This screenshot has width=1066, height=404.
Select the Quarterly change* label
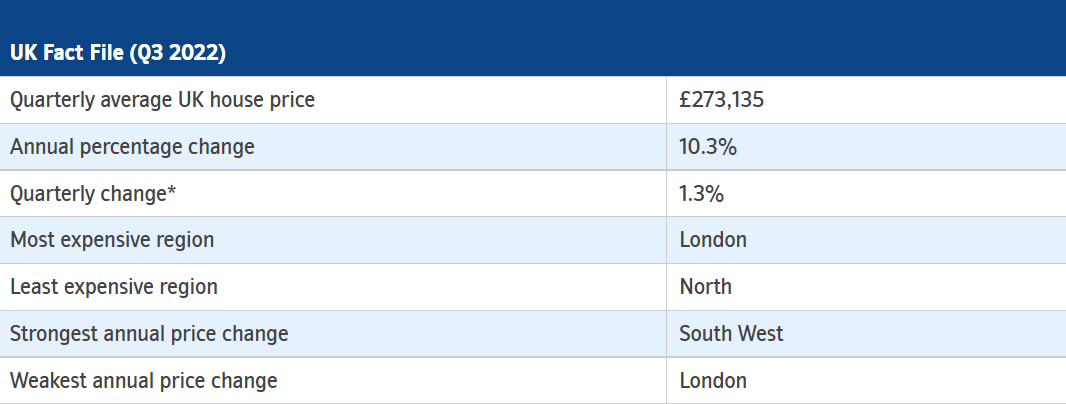92,194
